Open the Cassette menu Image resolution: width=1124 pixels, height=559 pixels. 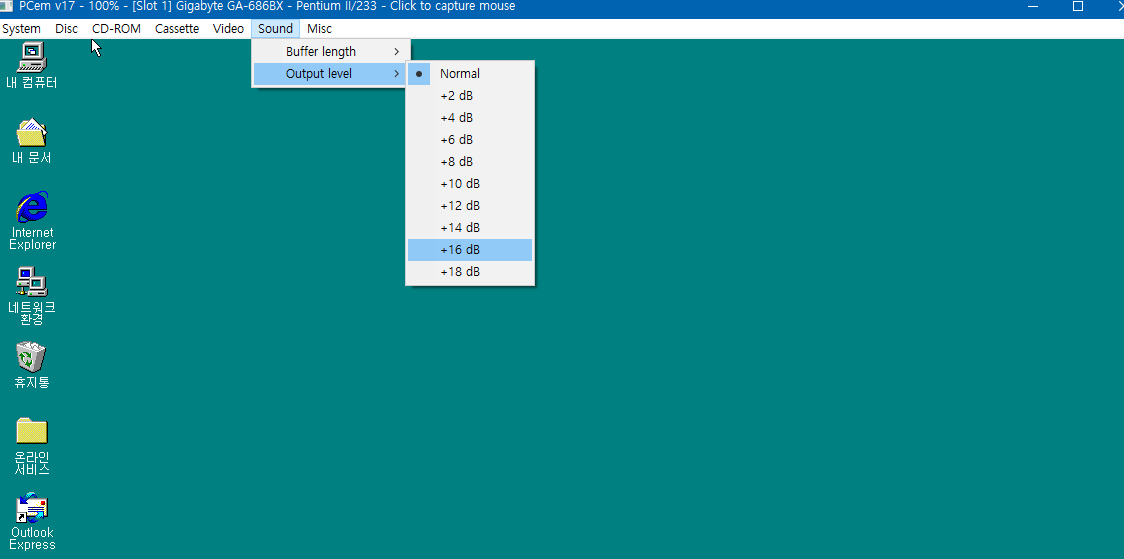point(177,29)
